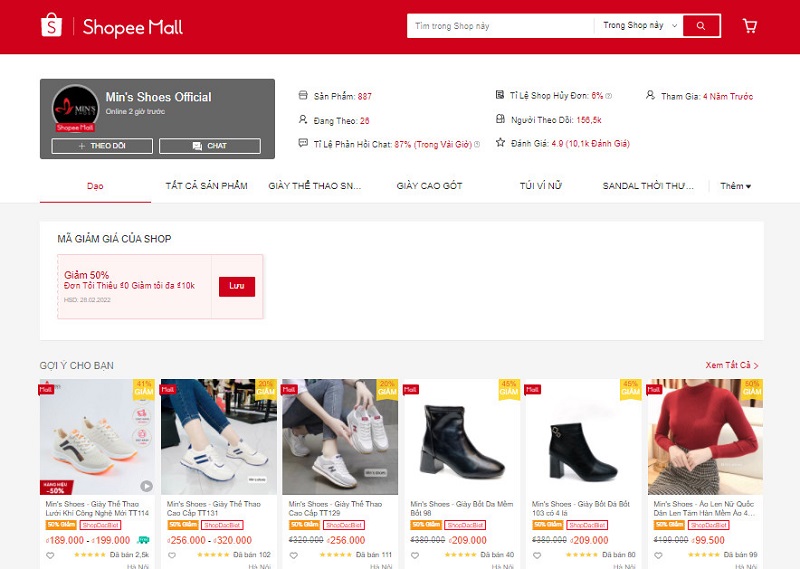Expand the 'Thêm' category menu
The image size is (800, 569).
735,186
